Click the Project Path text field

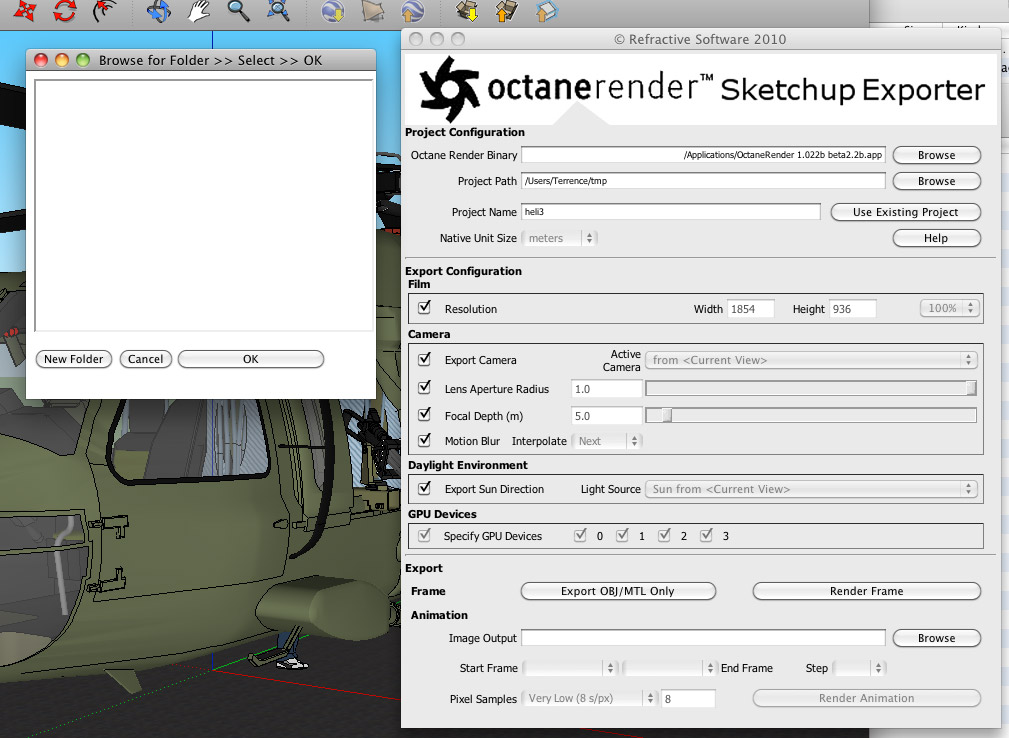tap(703, 181)
